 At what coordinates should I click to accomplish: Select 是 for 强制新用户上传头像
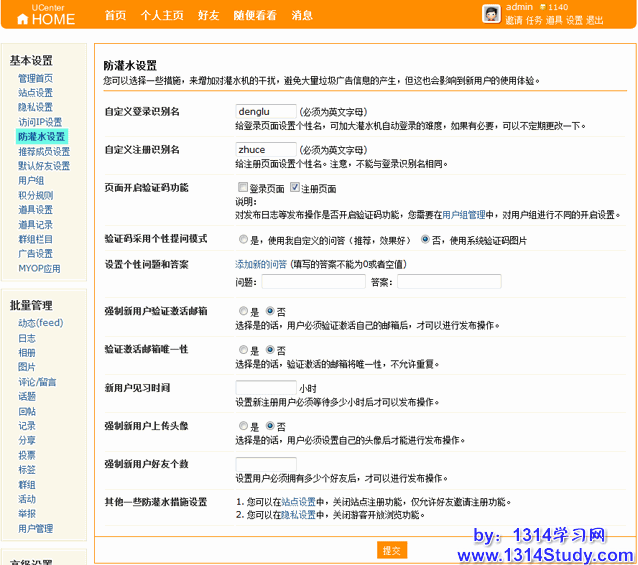243,426
